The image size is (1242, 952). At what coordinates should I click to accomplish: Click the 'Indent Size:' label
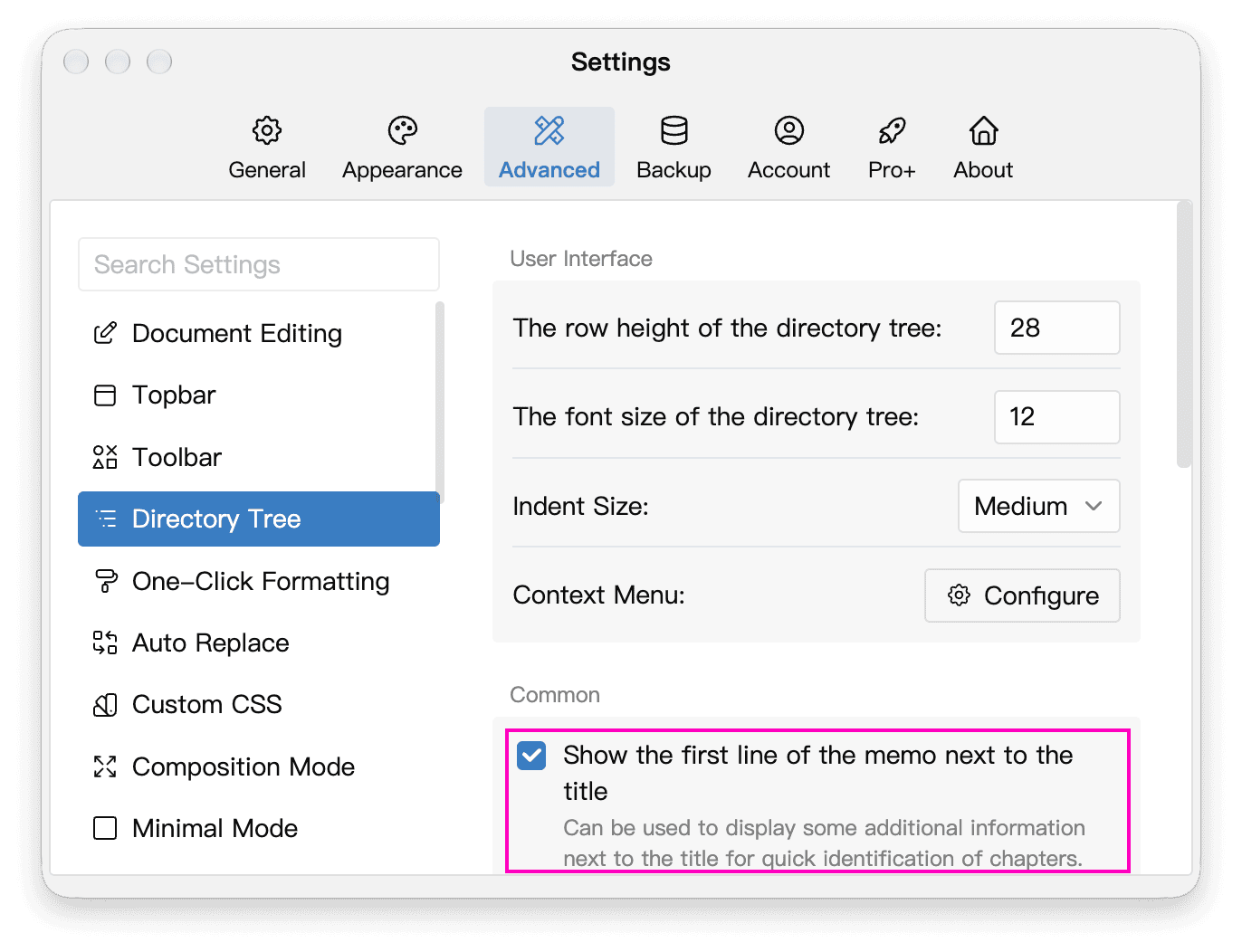(581, 506)
